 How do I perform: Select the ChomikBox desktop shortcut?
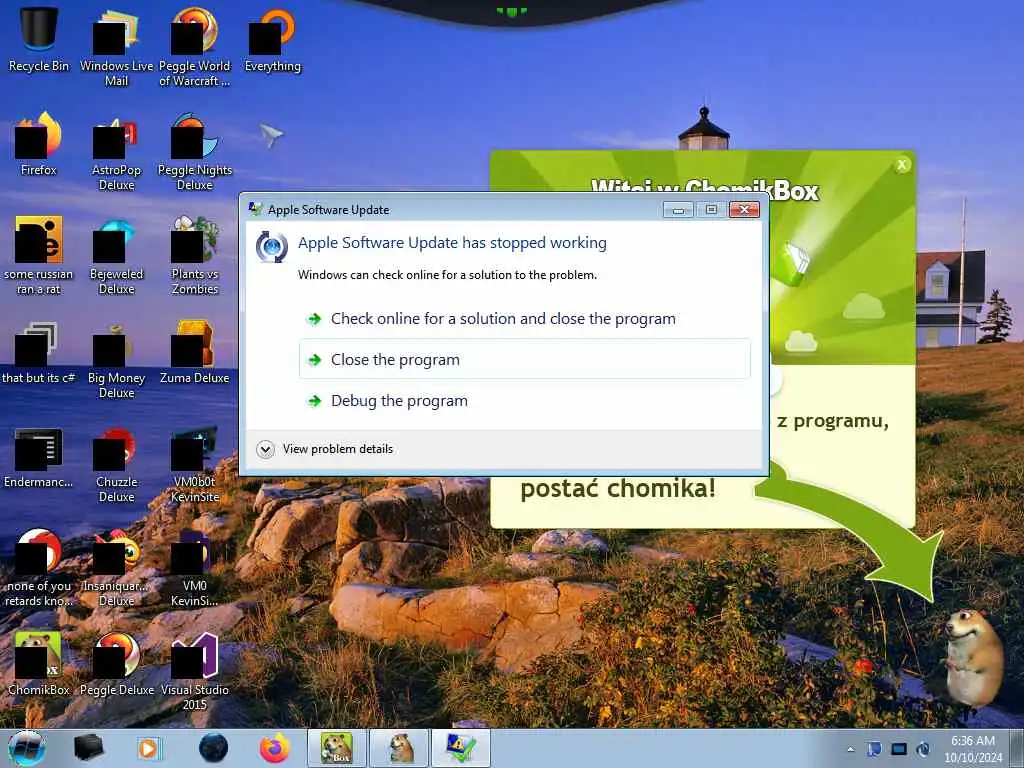tap(39, 664)
